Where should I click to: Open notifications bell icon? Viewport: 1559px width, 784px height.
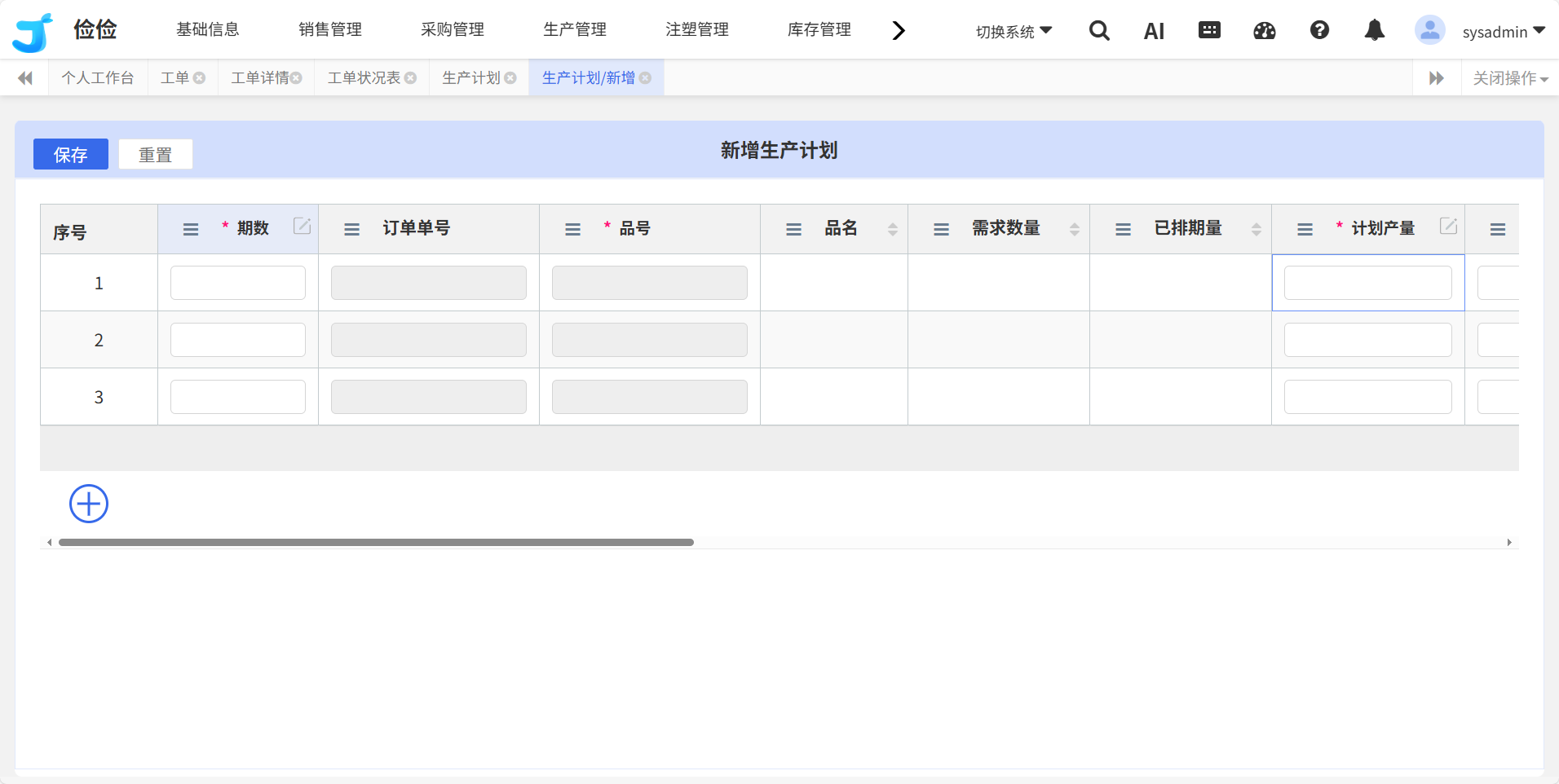click(1375, 31)
